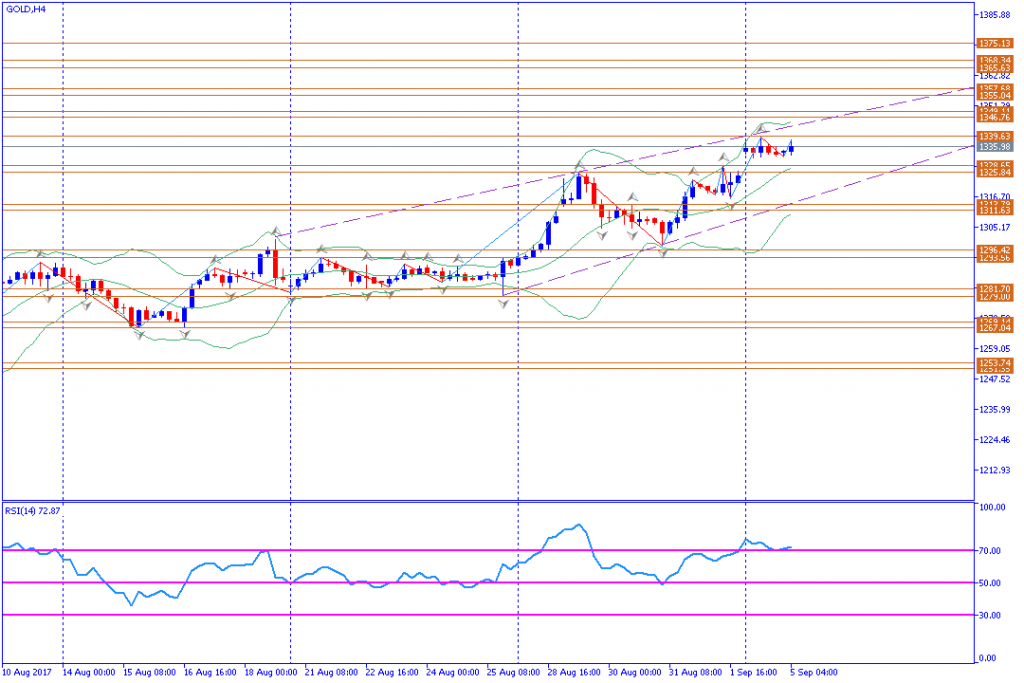
Task: Select the 1212.93 price axis label
Action: pyautogui.click(x=994, y=470)
